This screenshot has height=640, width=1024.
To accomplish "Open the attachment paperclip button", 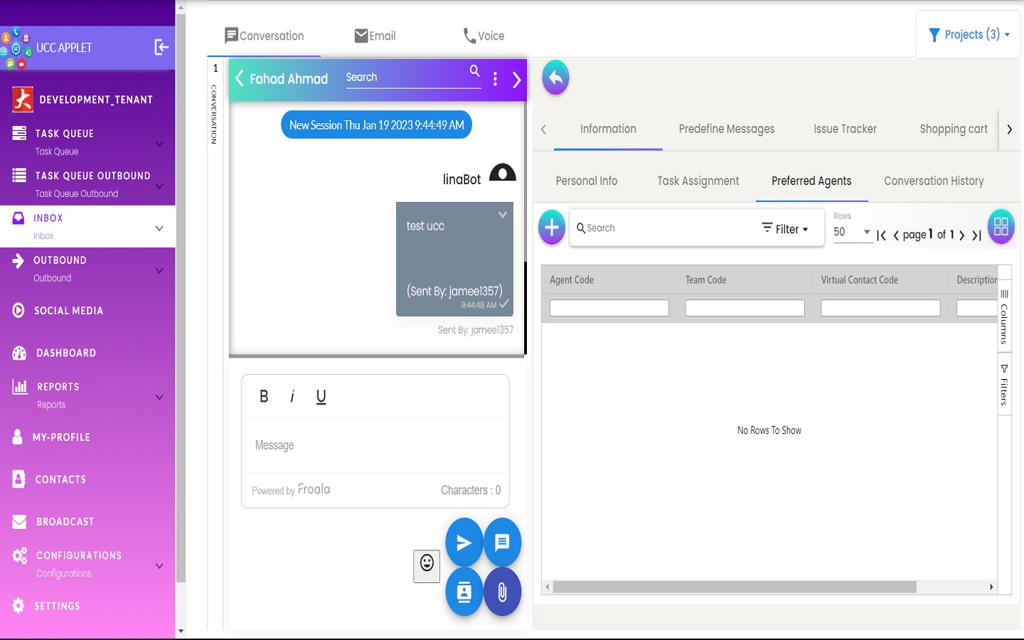I will (502, 591).
